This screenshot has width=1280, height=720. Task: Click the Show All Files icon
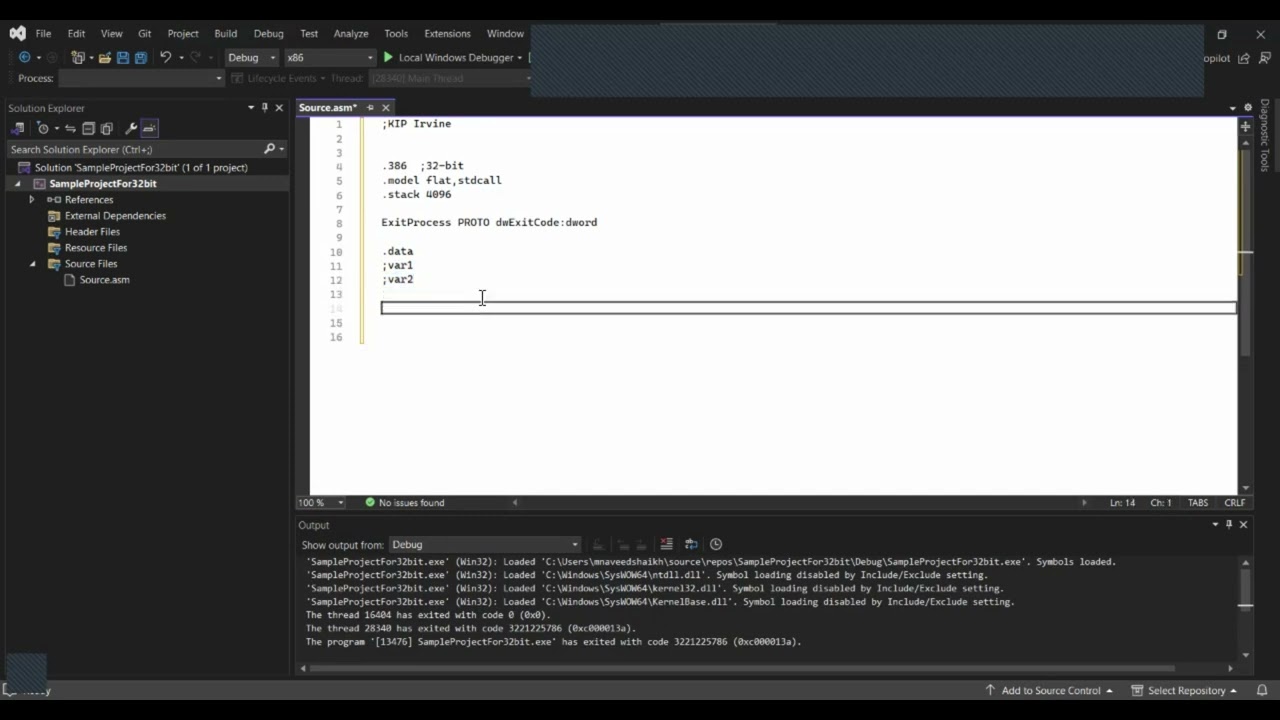click(x=106, y=128)
